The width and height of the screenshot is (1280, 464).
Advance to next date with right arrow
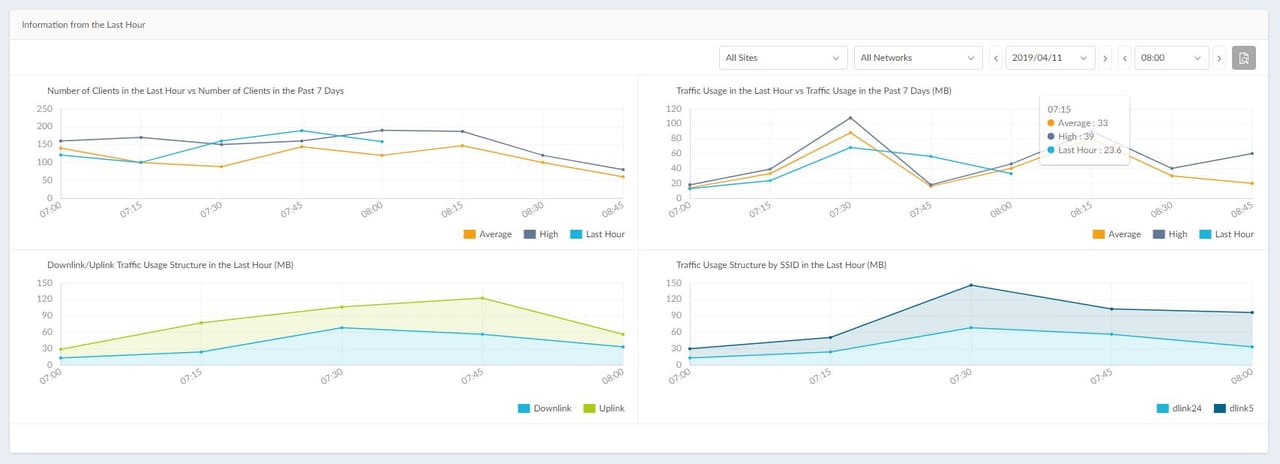(1105, 58)
